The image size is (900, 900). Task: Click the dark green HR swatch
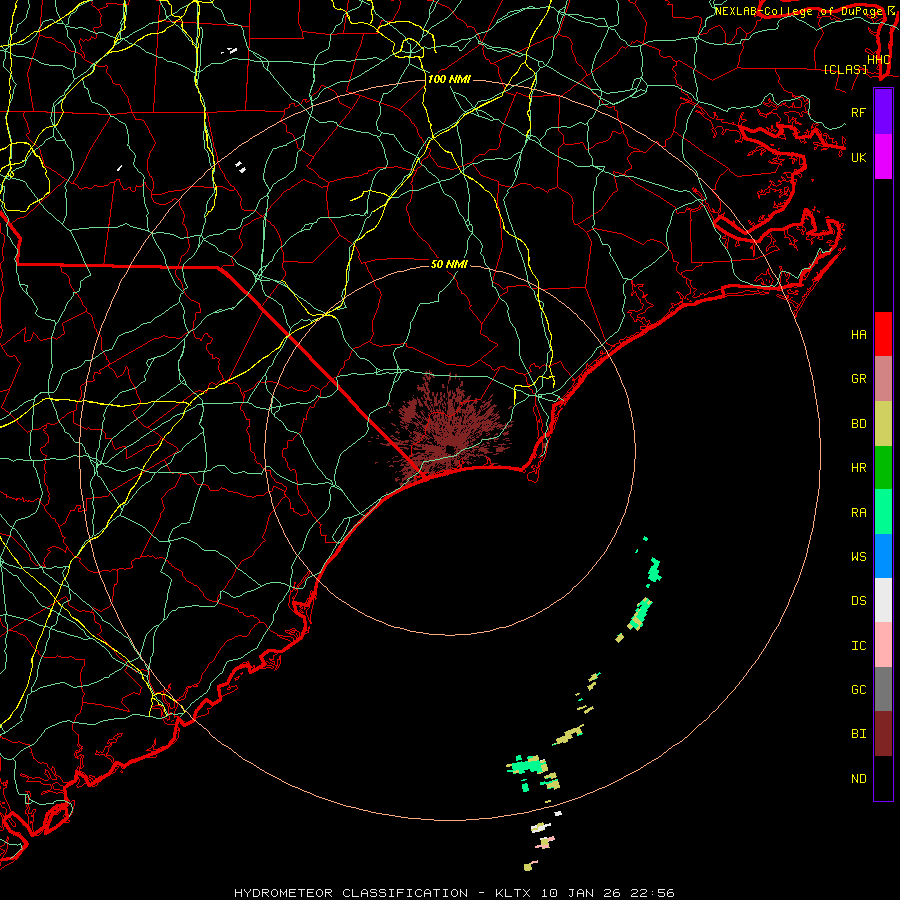pos(883,468)
